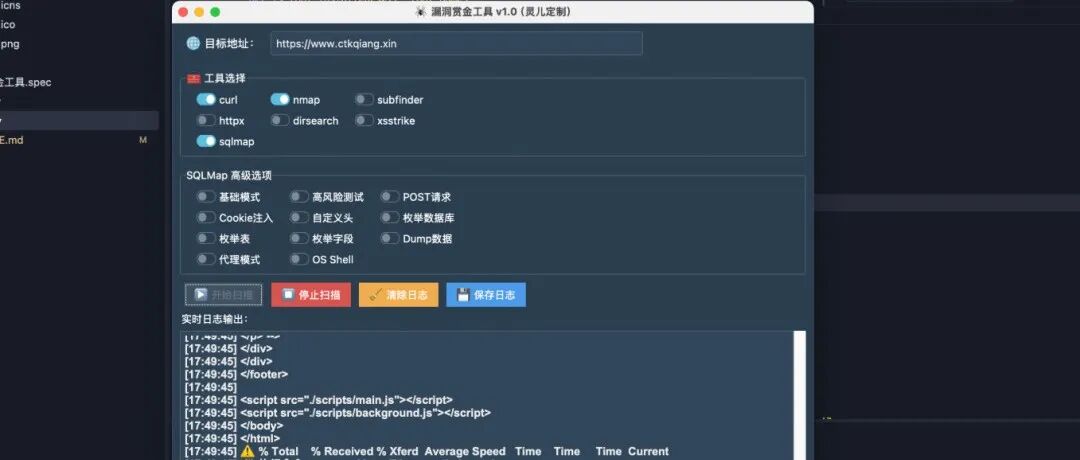The width and height of the screenshot is (1080, 460).
Task: Turn on the POST请求 switch
Action: (390, 197)
